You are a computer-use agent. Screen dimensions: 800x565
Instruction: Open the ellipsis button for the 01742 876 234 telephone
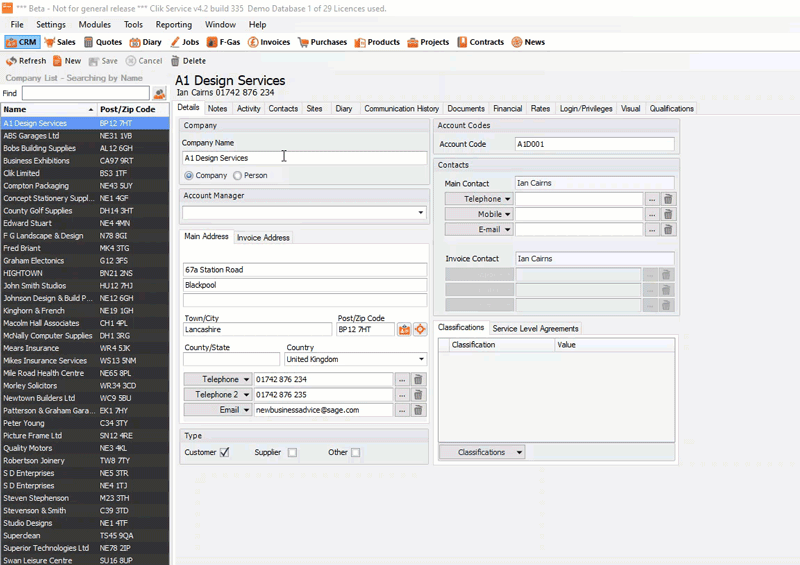(402, 380)
